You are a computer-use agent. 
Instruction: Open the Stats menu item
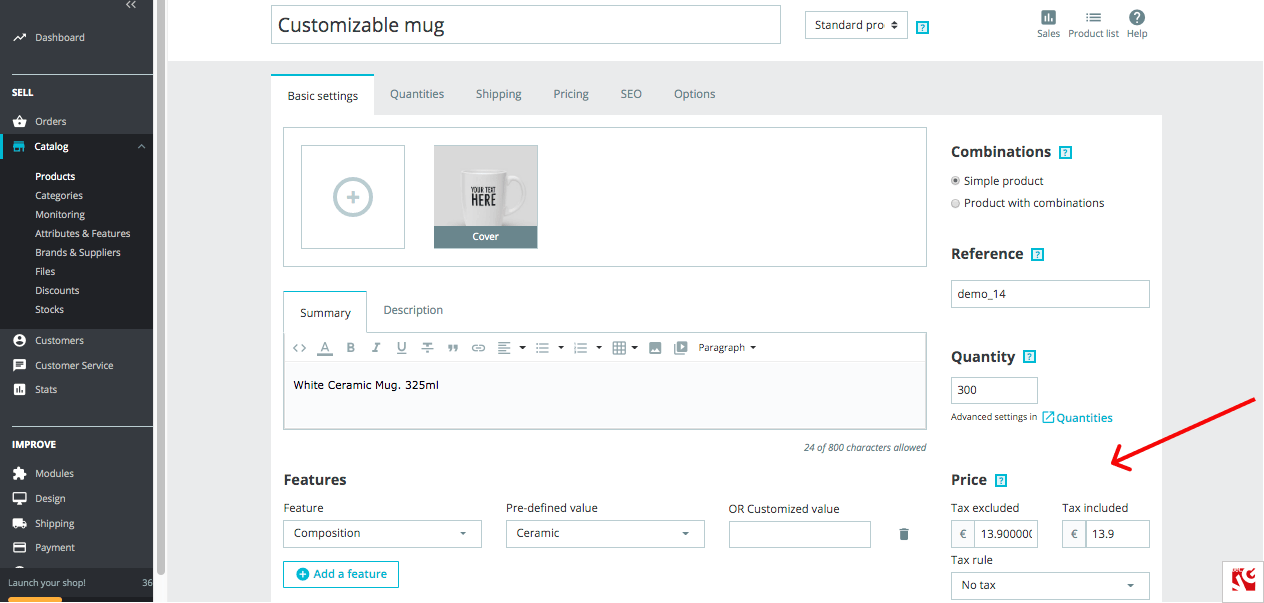pyautogui.click(x=46, y=390)
